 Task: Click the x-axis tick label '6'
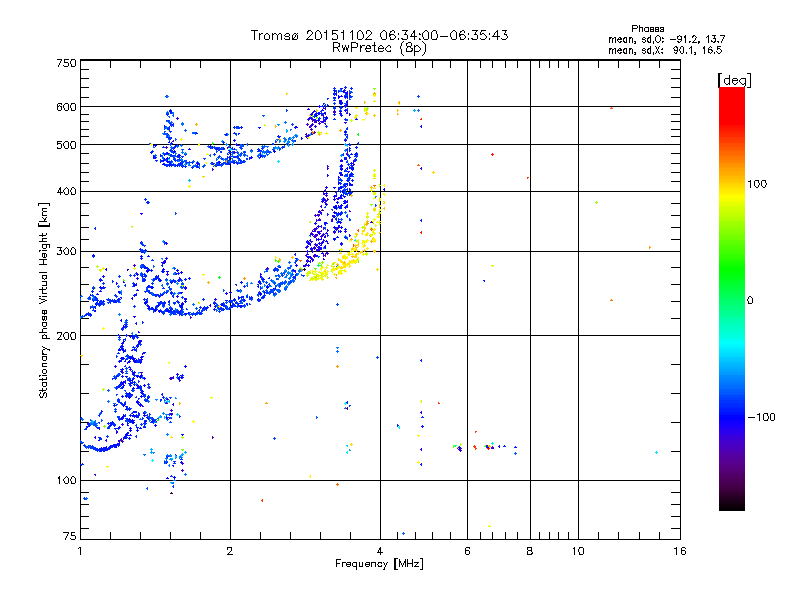pyautogui.click(x=467, y=551)
